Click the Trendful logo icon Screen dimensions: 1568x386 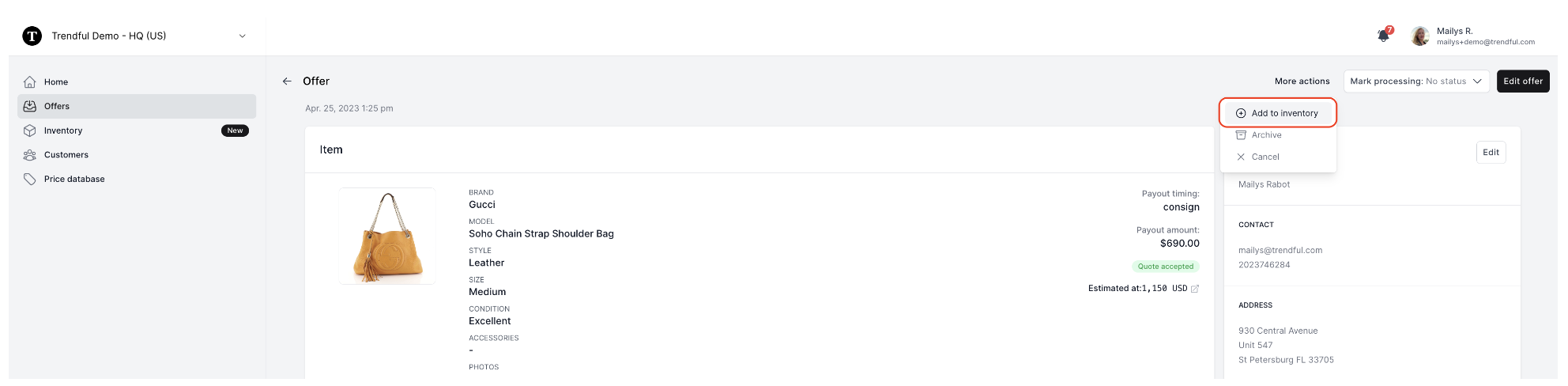pos(32,36)
